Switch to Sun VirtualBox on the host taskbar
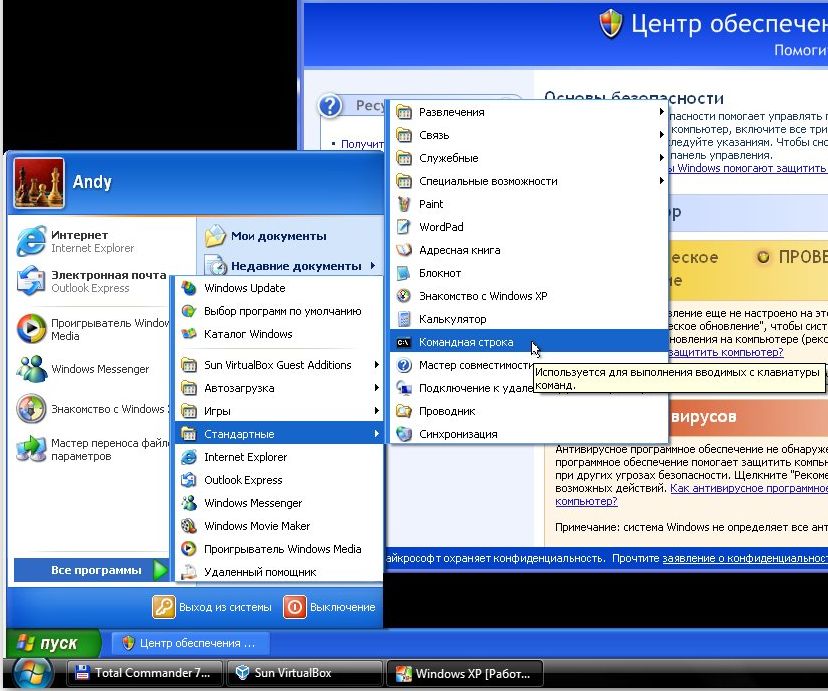This screenshot has height=691, width=828. 305,673
